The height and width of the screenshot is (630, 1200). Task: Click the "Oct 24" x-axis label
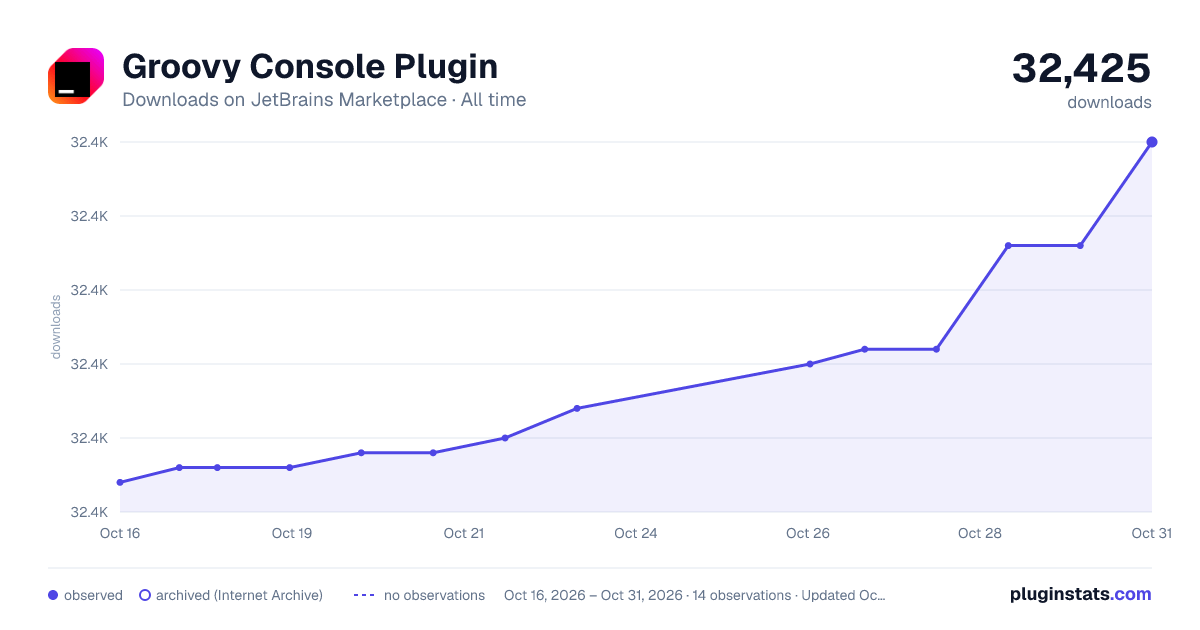[636, 533]
